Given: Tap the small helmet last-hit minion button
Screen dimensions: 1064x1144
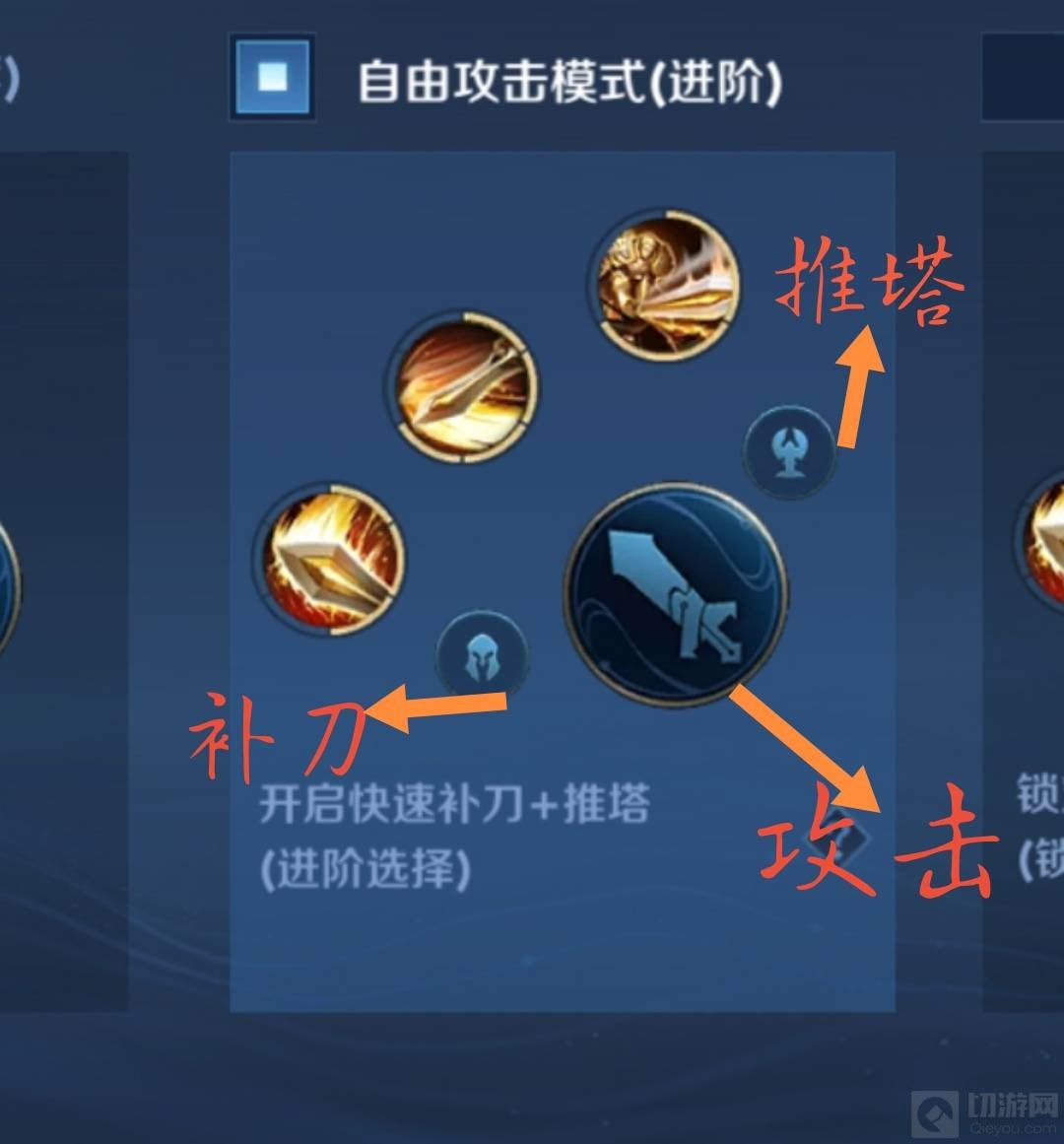Looking at the screenshot, I should point(482,657).
